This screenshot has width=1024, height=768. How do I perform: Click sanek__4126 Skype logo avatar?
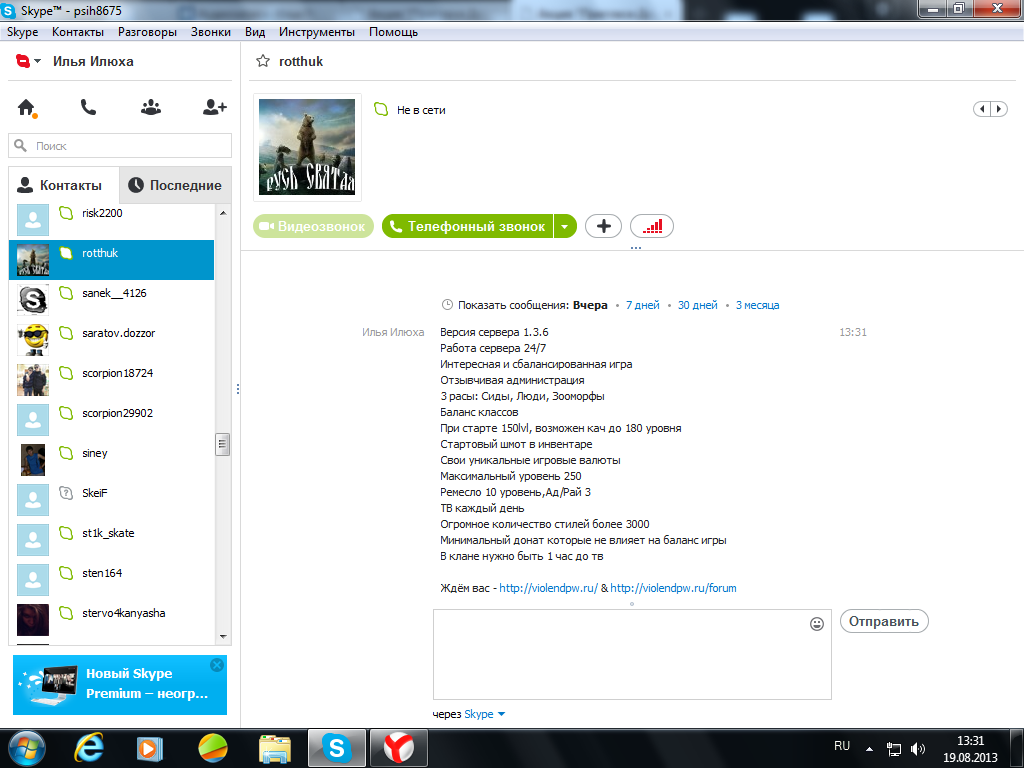click(x=33, y=300)
